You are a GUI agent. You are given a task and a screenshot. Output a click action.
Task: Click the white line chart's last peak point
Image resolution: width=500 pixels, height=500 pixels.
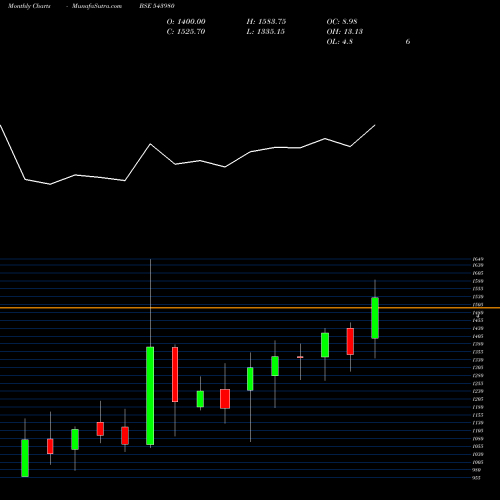[x=375, y=125]
